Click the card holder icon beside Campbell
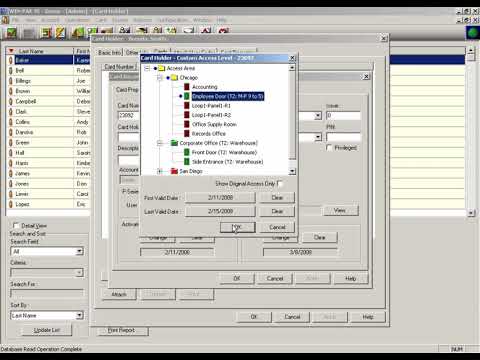The height and width of the screenshot is (360, 480). 11,101
